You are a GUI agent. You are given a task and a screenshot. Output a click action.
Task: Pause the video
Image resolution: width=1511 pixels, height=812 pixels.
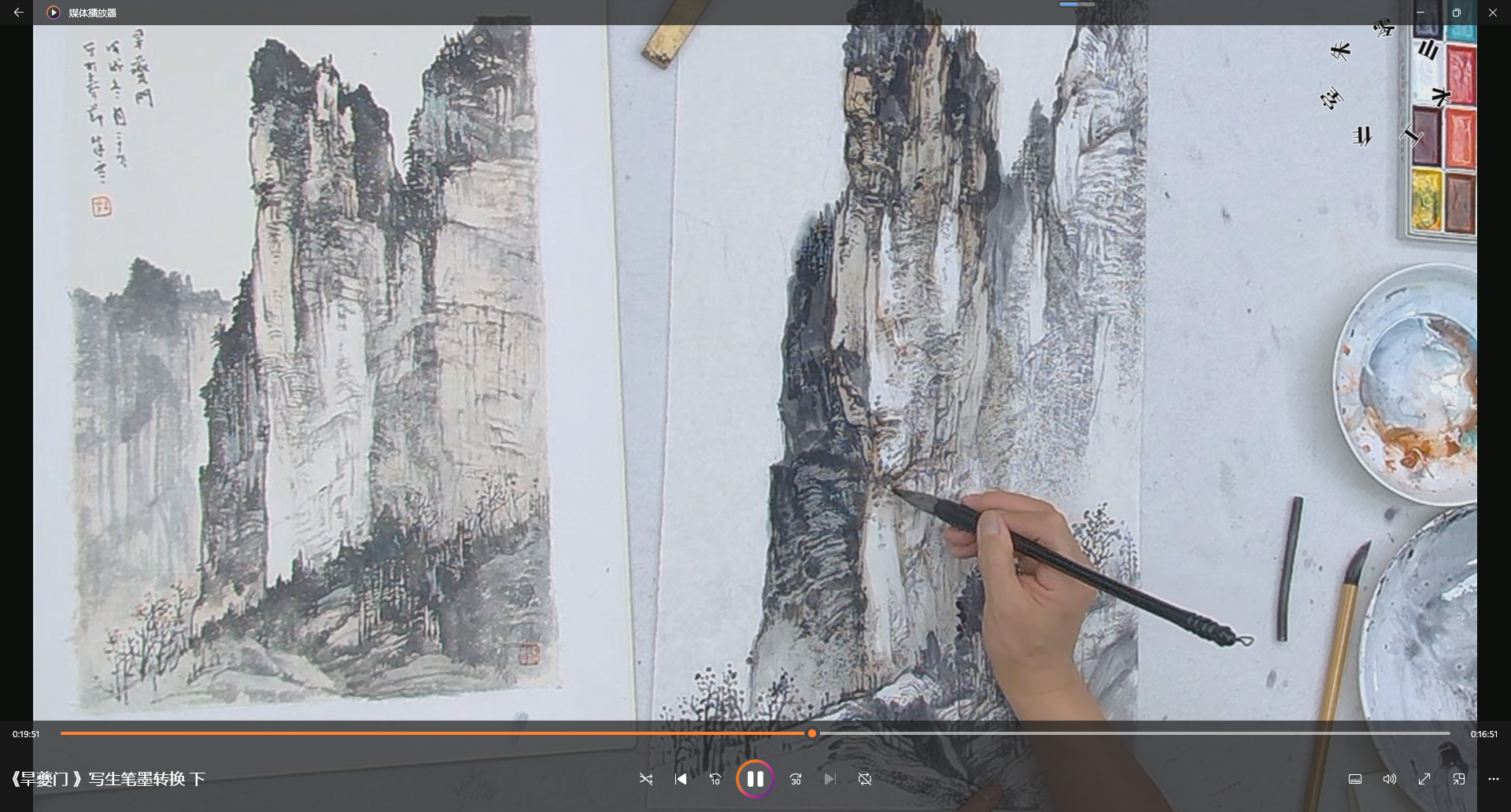click(x=755, y=779)
